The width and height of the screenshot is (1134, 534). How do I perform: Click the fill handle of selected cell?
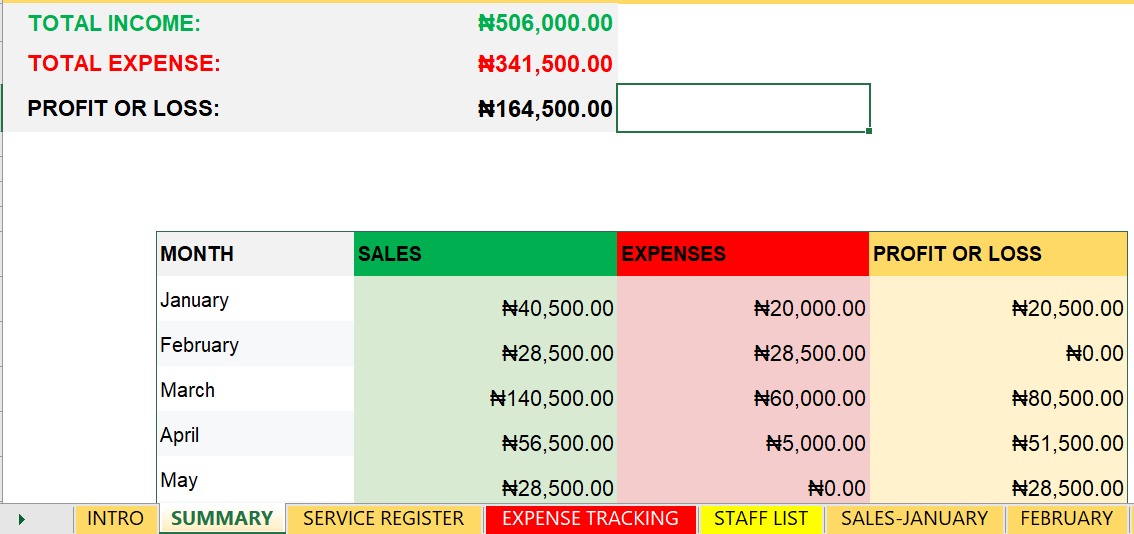(869, 131)
